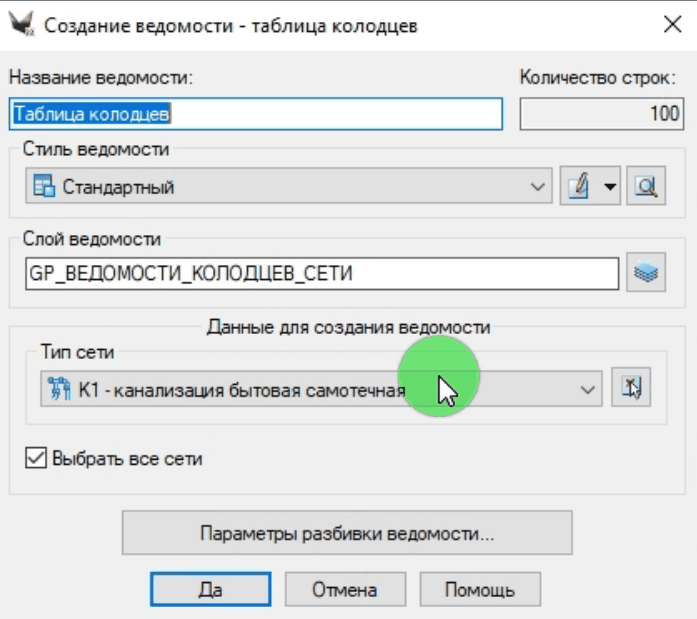Click the Количество строк field
Viewport: 697px width, 619px height.
coord(601,114)
